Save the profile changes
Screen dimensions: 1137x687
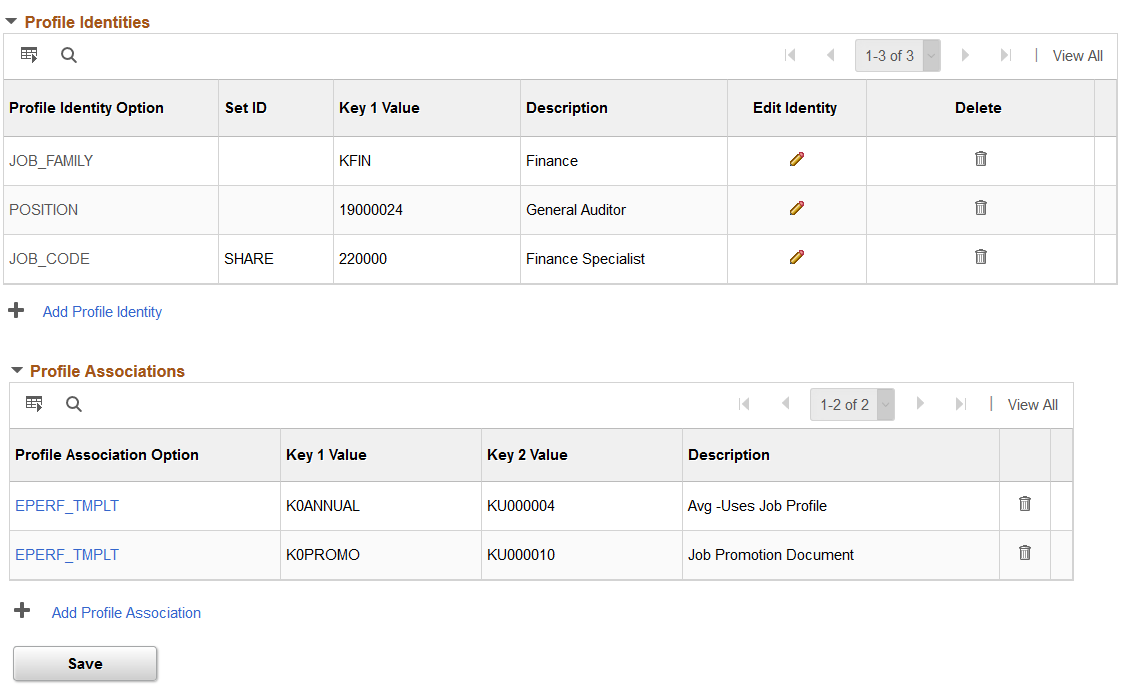pyautogui.click(x=85, y=664)
